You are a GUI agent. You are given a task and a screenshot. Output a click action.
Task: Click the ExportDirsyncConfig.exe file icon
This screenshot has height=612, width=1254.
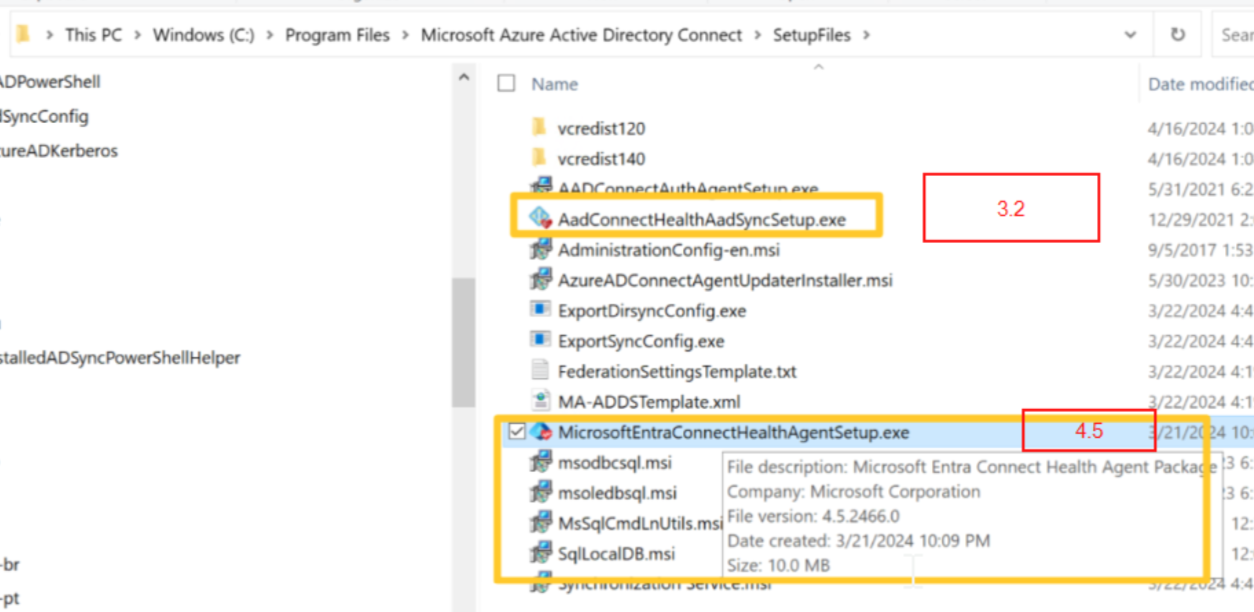[541, 311]
